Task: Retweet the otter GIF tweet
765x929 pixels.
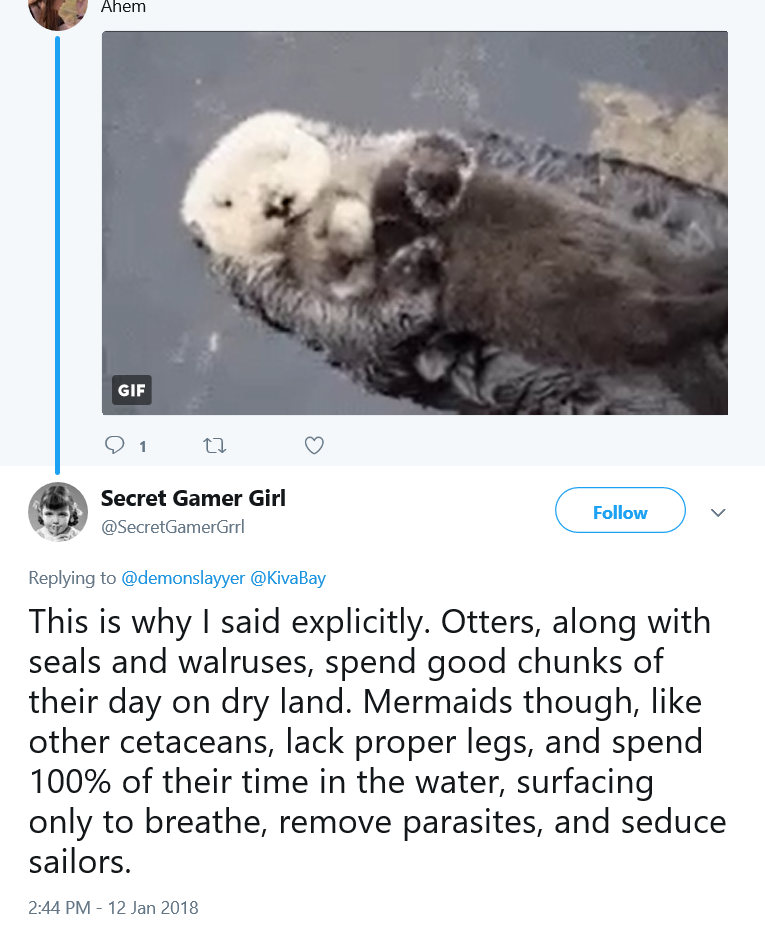Action: click(215, 446)
